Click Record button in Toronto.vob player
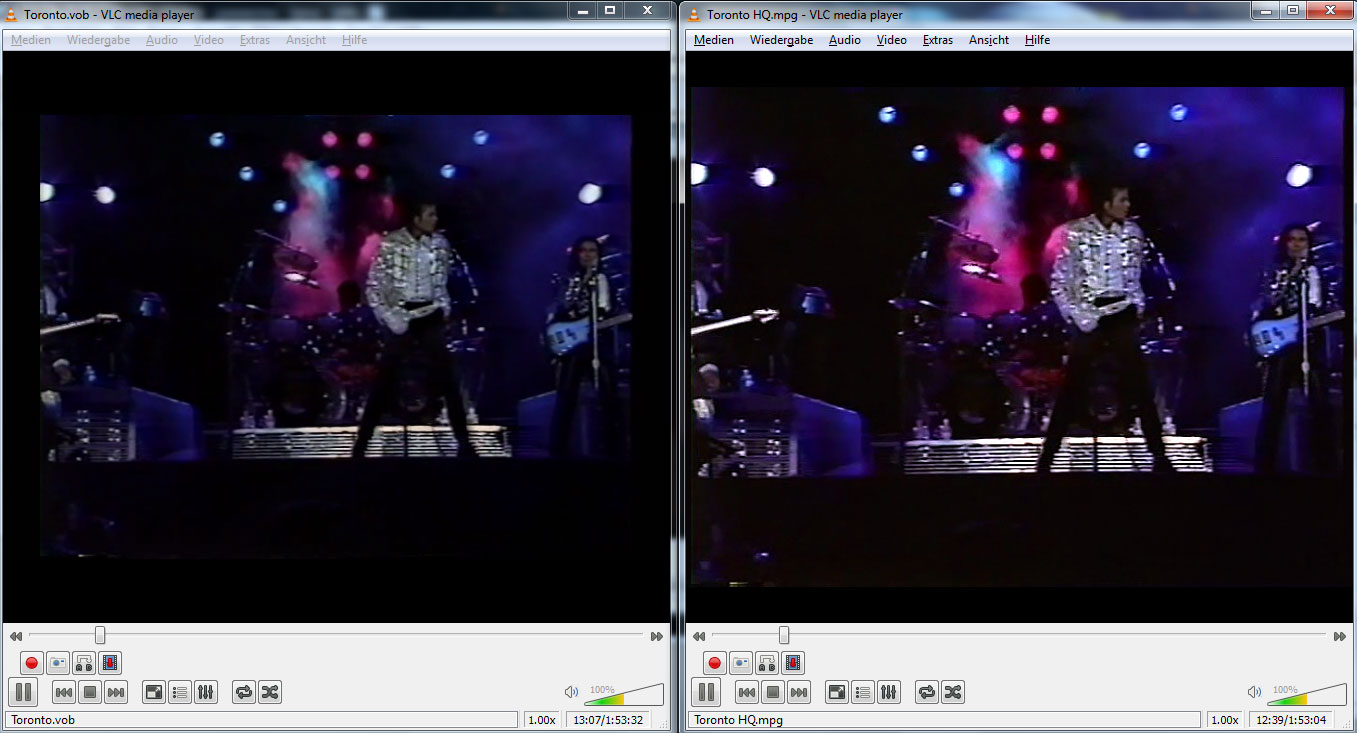 [32, 663]
